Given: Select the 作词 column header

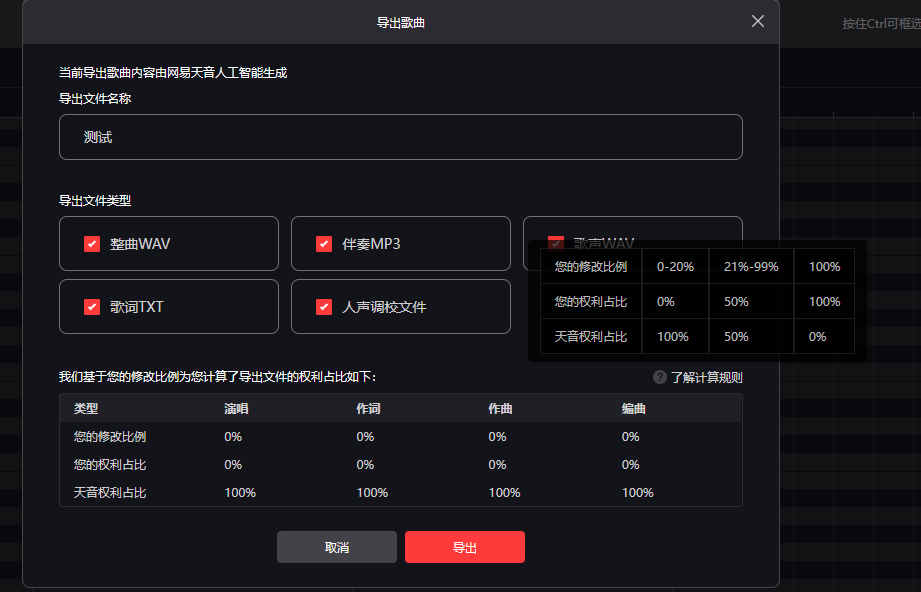Looking at the screenshot, I should (369, 409).
